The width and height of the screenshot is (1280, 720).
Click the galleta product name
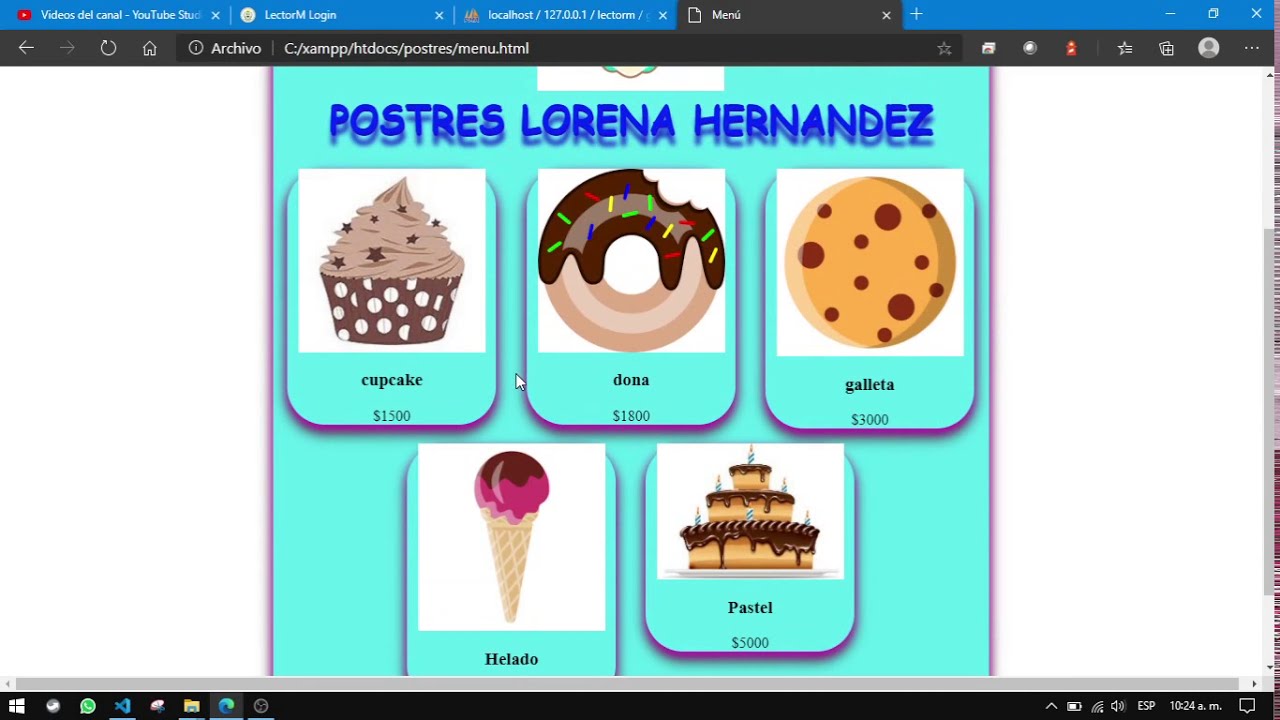[870, 384]
